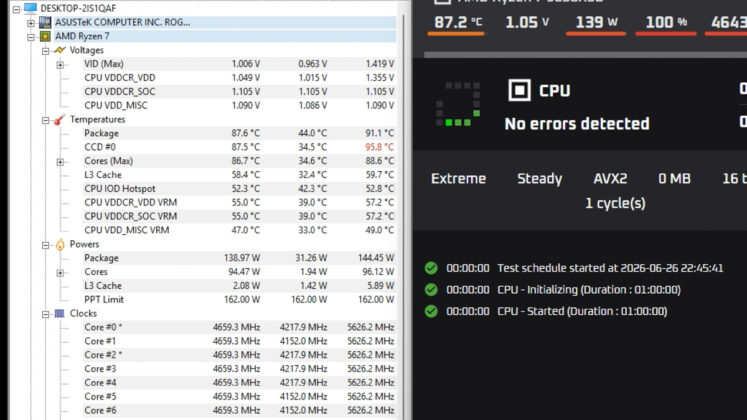
Task: Expand the Cores power entry
Action: point(60,272)
